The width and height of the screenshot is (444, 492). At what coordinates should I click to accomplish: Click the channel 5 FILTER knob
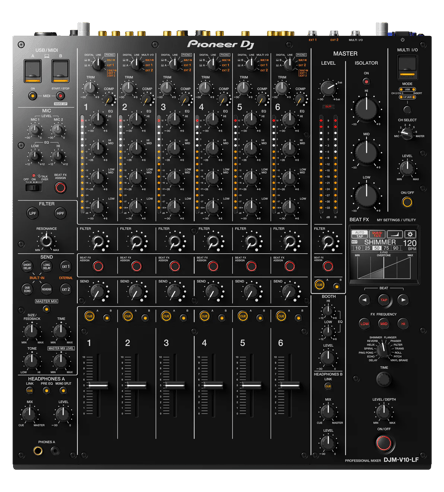pyautogui.click(x=251, y=241)
